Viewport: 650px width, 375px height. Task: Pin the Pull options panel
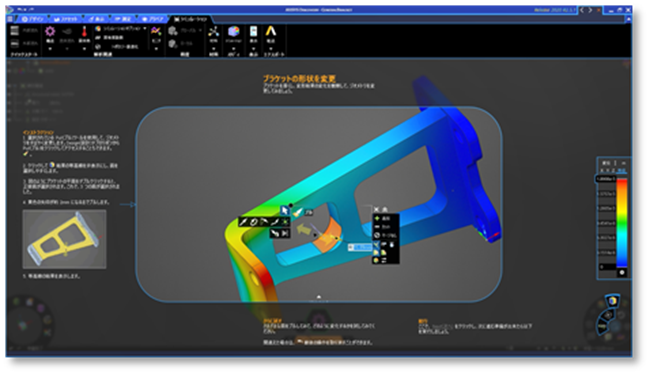point(384,210)
